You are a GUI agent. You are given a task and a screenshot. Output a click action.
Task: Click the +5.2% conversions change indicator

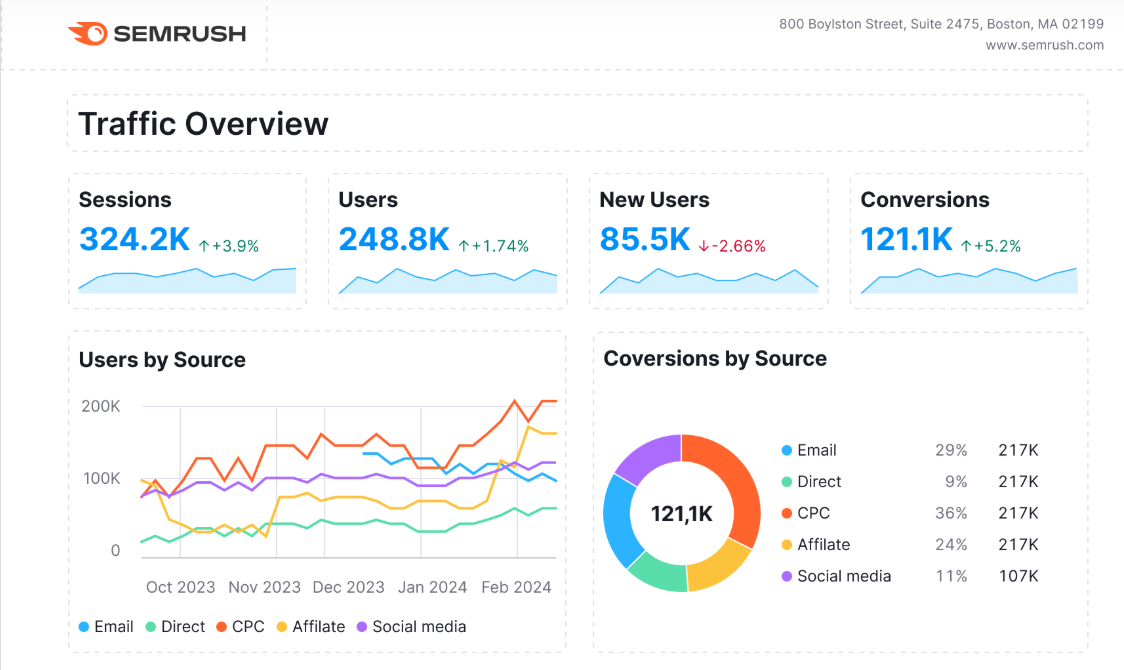tap(991, 246)
